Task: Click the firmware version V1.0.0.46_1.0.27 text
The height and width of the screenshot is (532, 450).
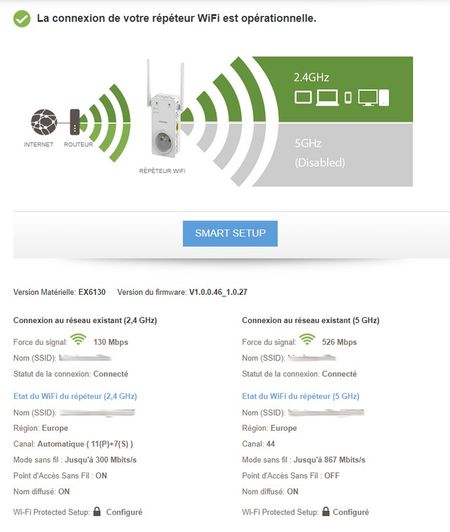Action: 218,292
